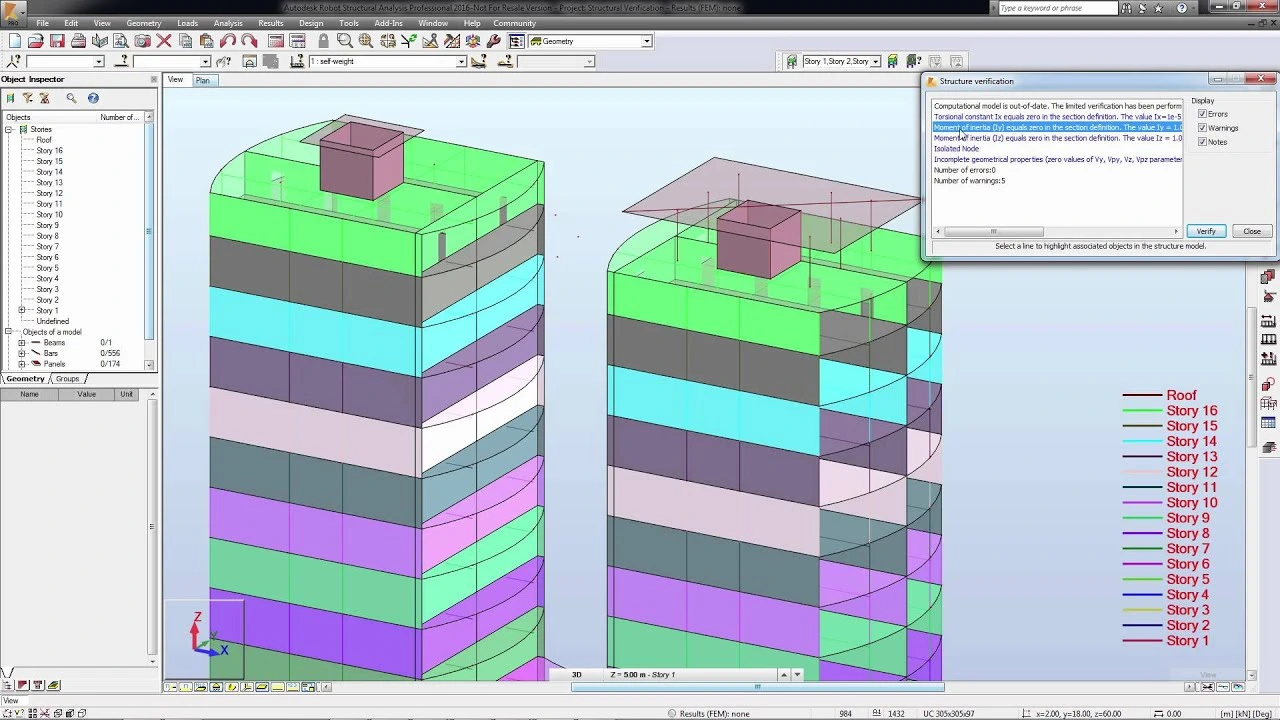1280x720 pixels.
Task: Click the Name column header in properties table
Action: pyautogui.click(x=30, y=394)
